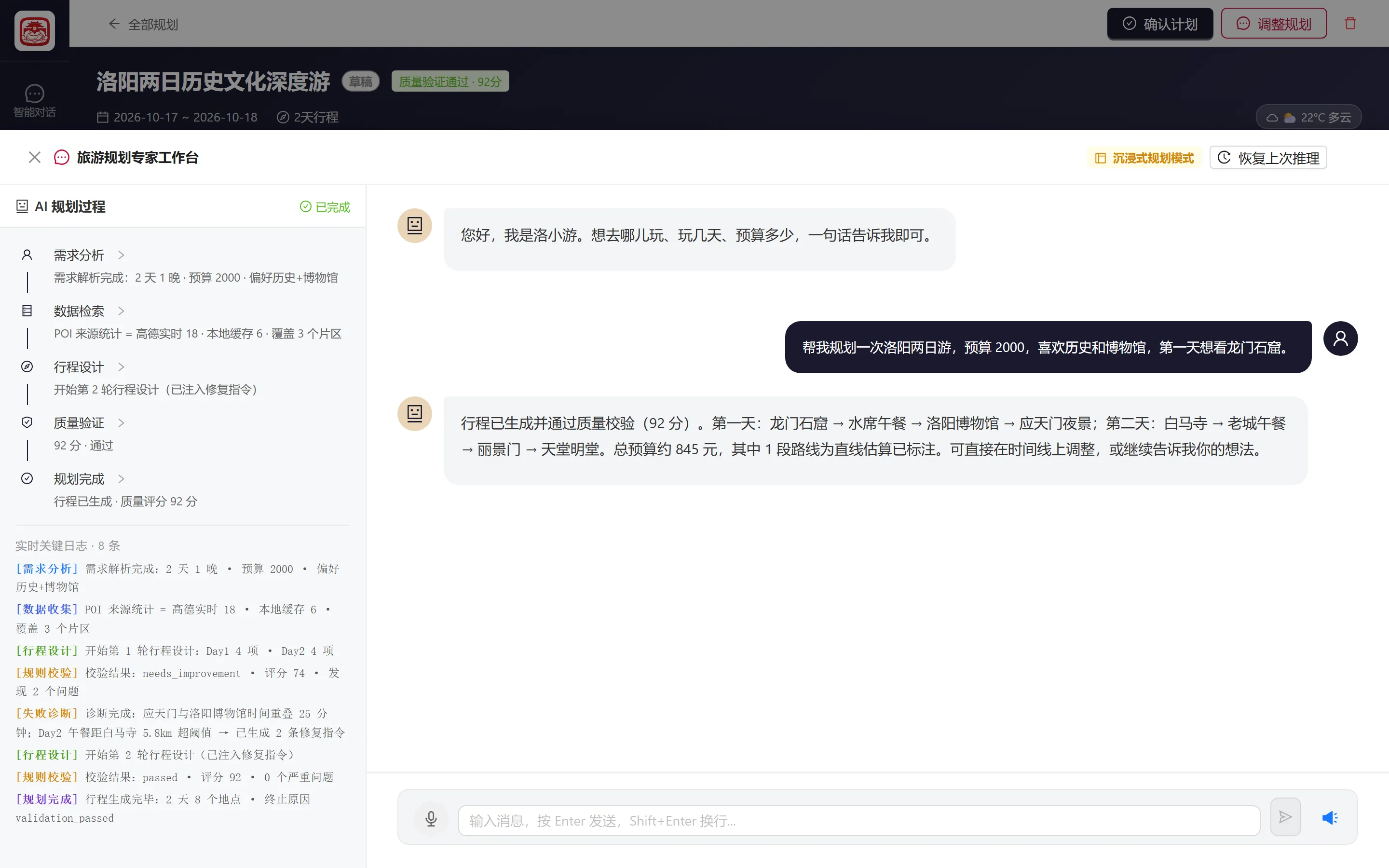Click the person icon for 需求分析

27,255
